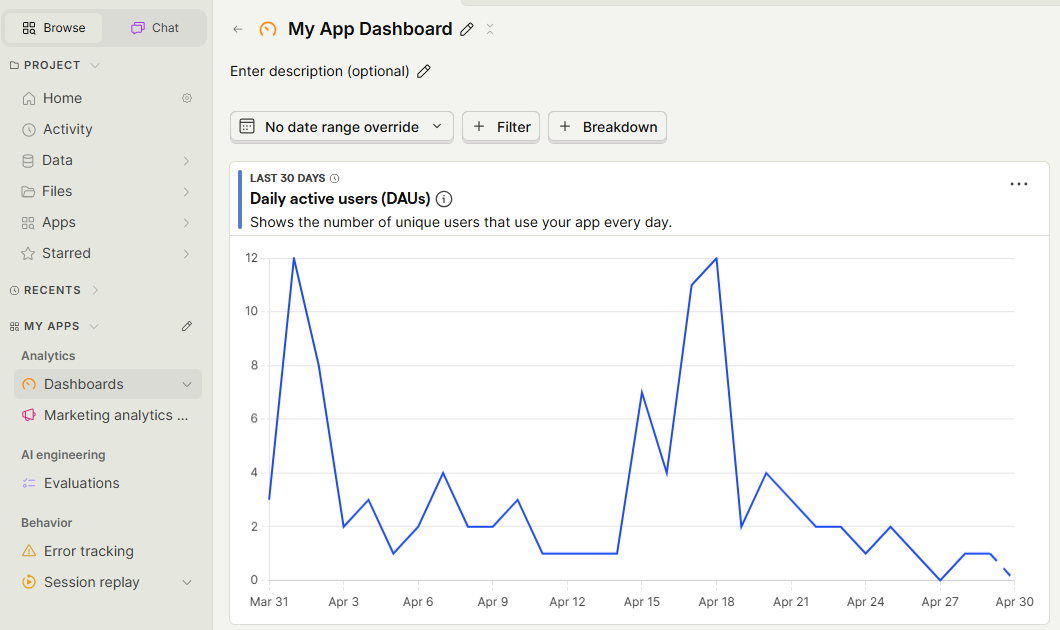This screenshot has height=630, width=1060.
Task: Collapse the MY APPS section chevron
Action: coord(94,326)
